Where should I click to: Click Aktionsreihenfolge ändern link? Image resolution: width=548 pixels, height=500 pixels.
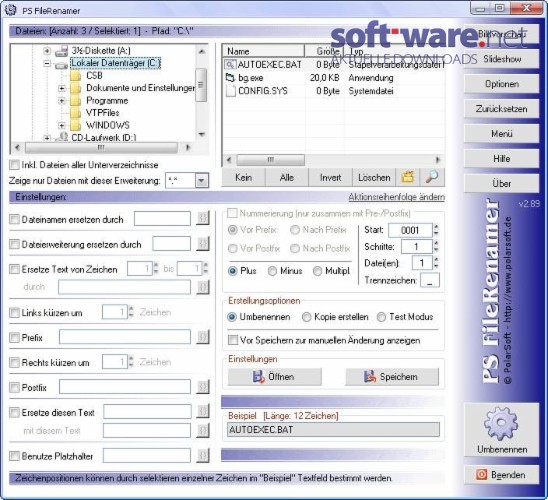pos(396,197)
